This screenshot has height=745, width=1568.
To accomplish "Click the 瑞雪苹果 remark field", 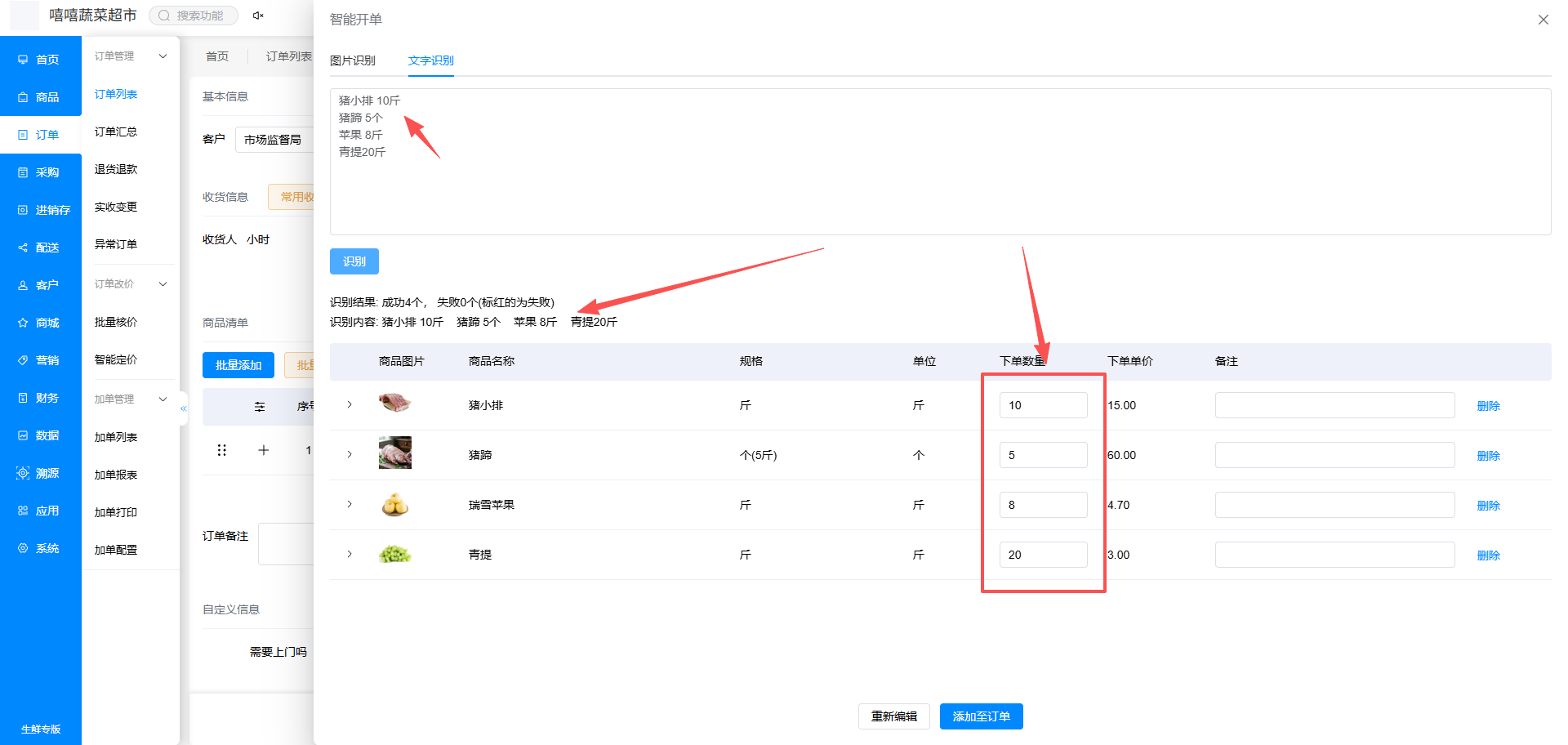I will [1335, 505].
